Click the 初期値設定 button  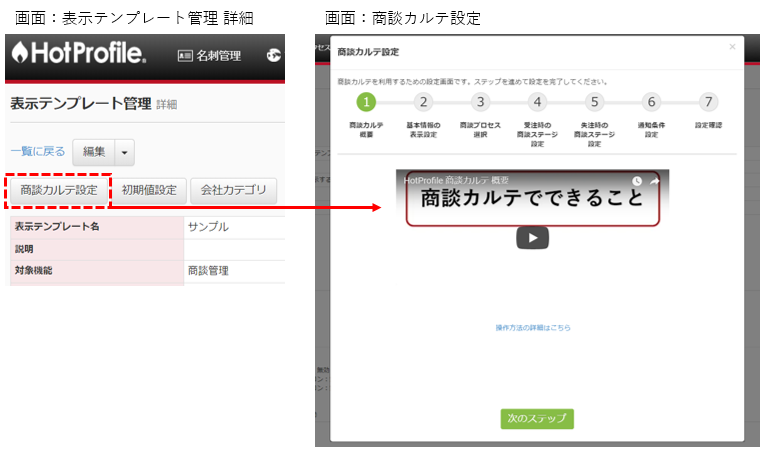tap(149, 190)
